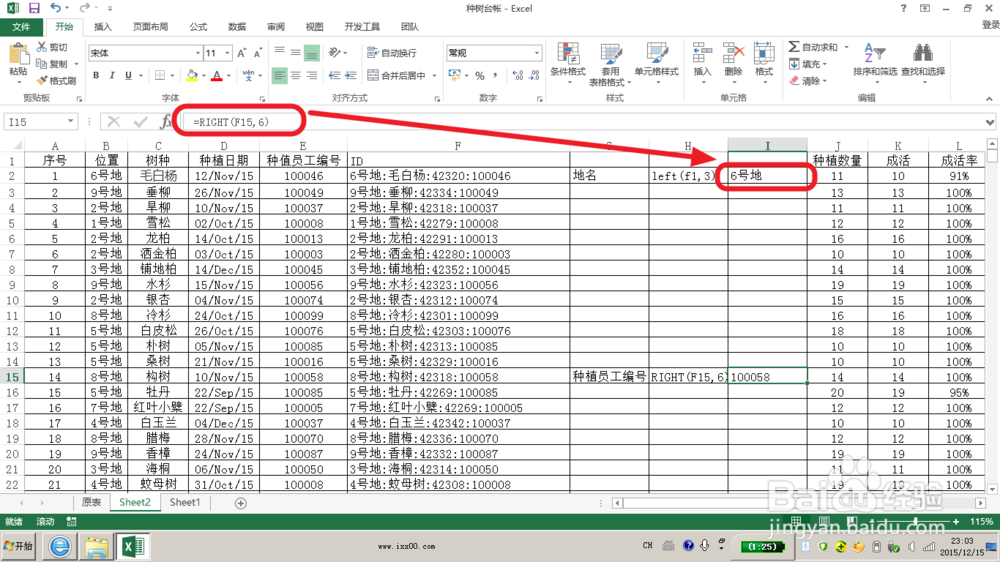Click the Clear button in editing group
1000x562 pixels.
[x=807, y=81]
